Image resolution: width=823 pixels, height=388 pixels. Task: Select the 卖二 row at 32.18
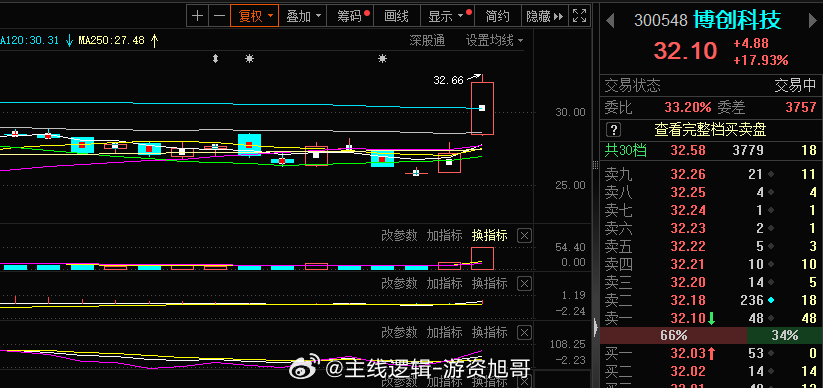[x=711, y=300]
